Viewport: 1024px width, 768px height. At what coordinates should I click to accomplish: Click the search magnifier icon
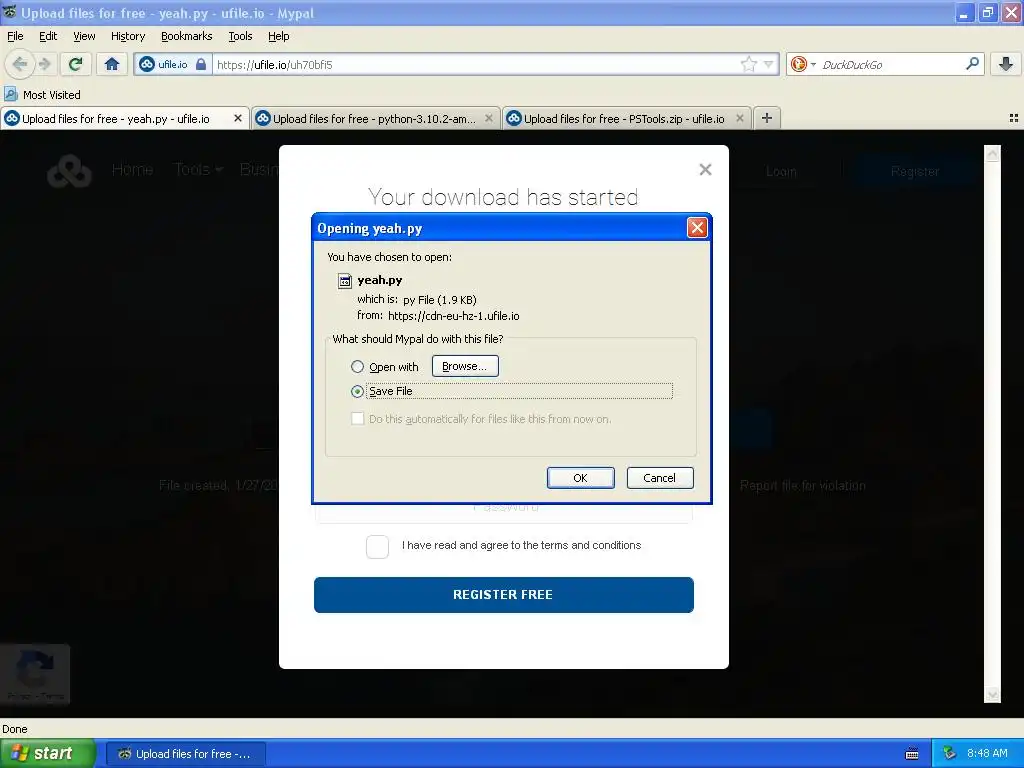pyautogui.click(x=972, y=64)
